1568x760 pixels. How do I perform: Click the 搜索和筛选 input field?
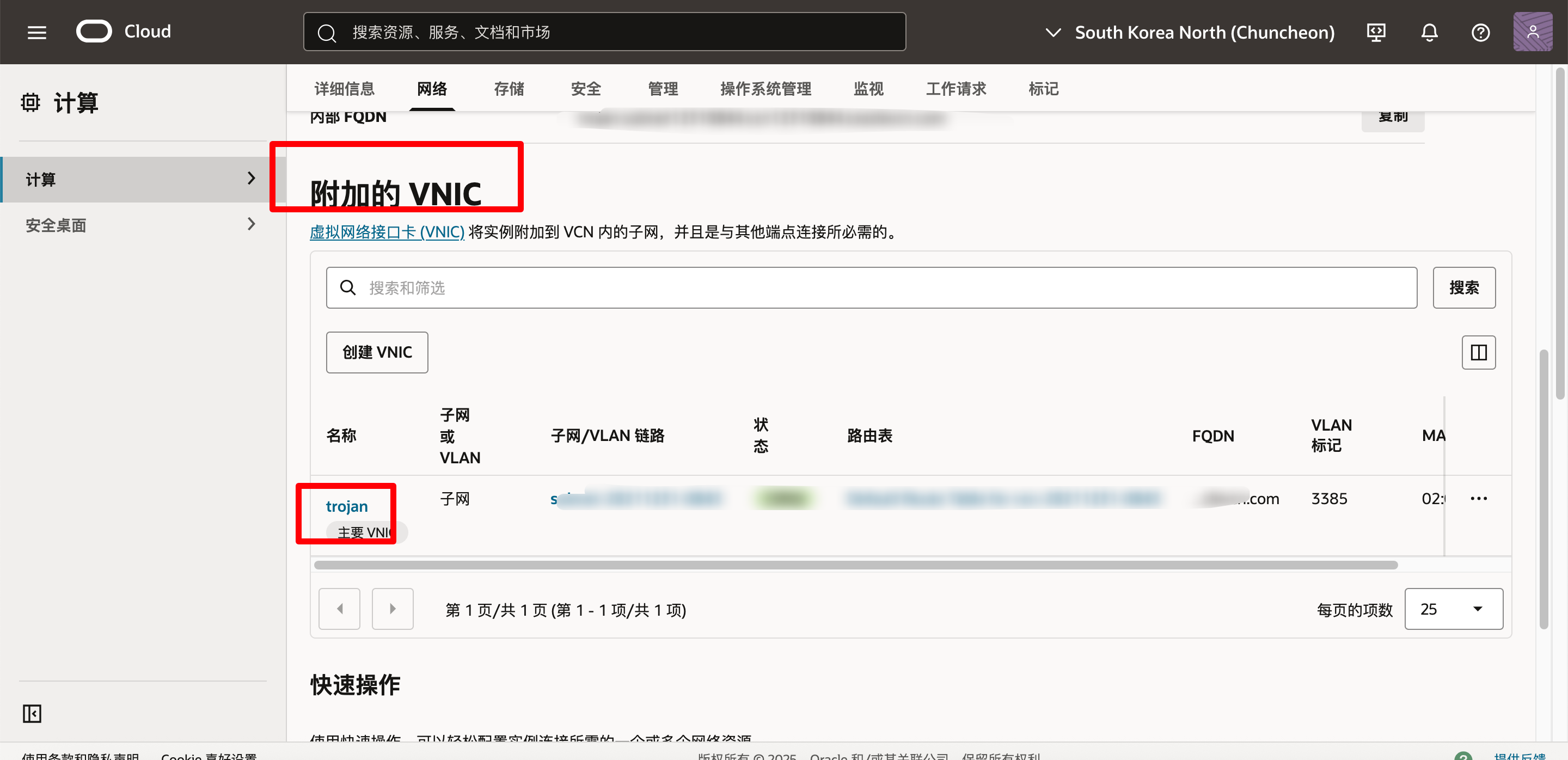tap(871, 288)
